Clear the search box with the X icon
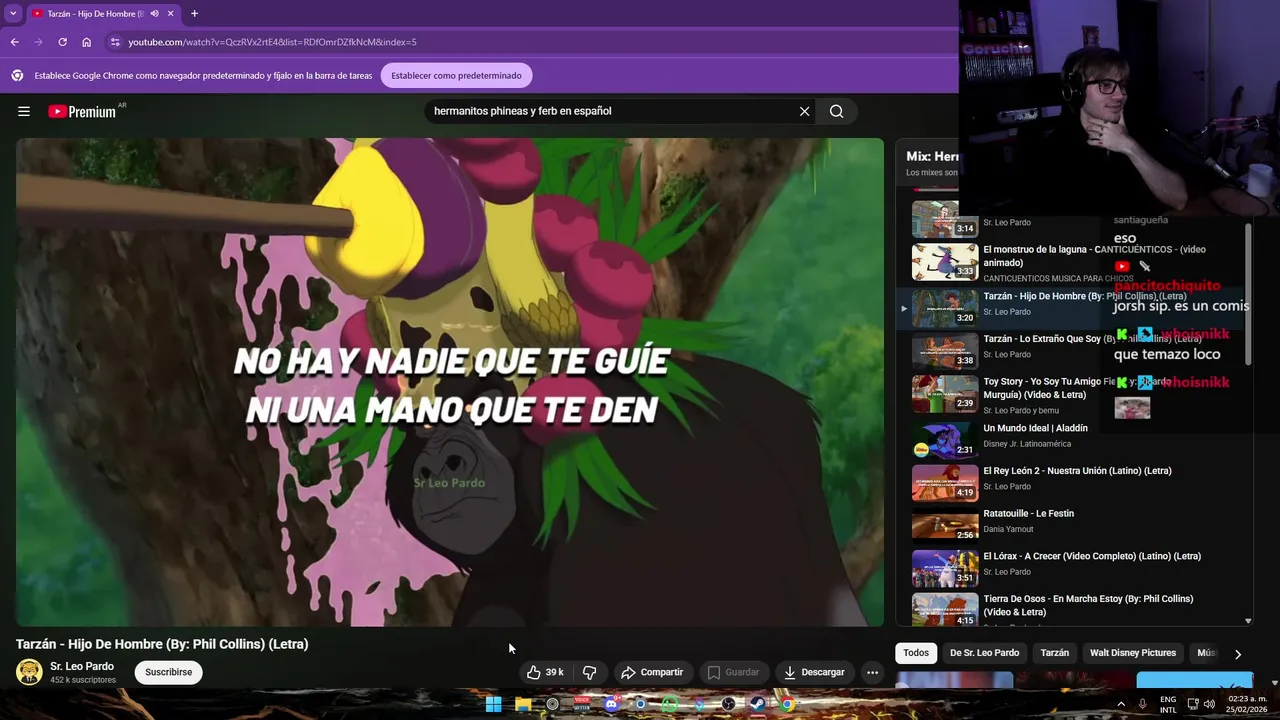The image size is (1280, 720). pyautogui.click(x=804, y=111)
